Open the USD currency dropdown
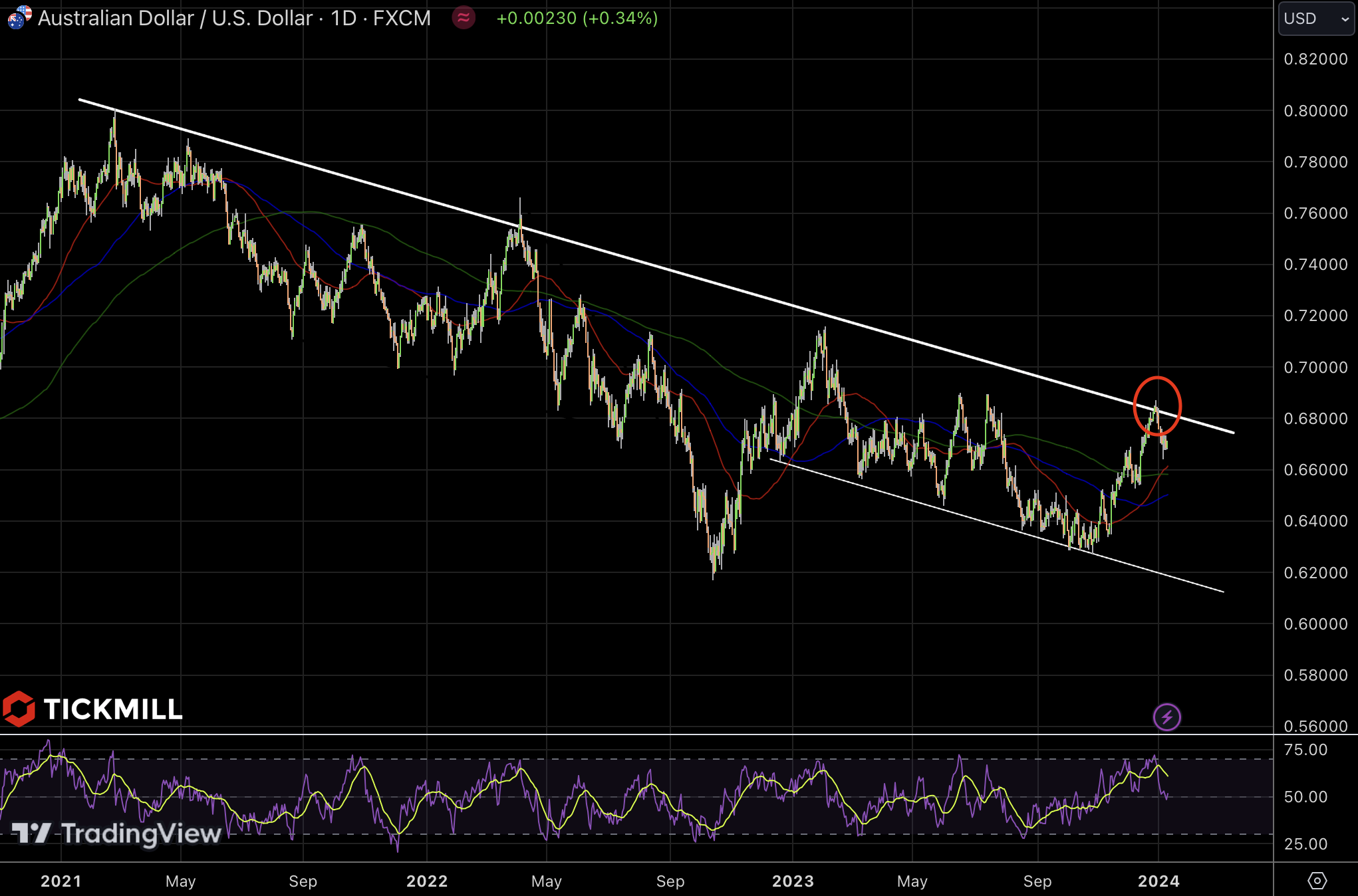 pos(1315,19)
